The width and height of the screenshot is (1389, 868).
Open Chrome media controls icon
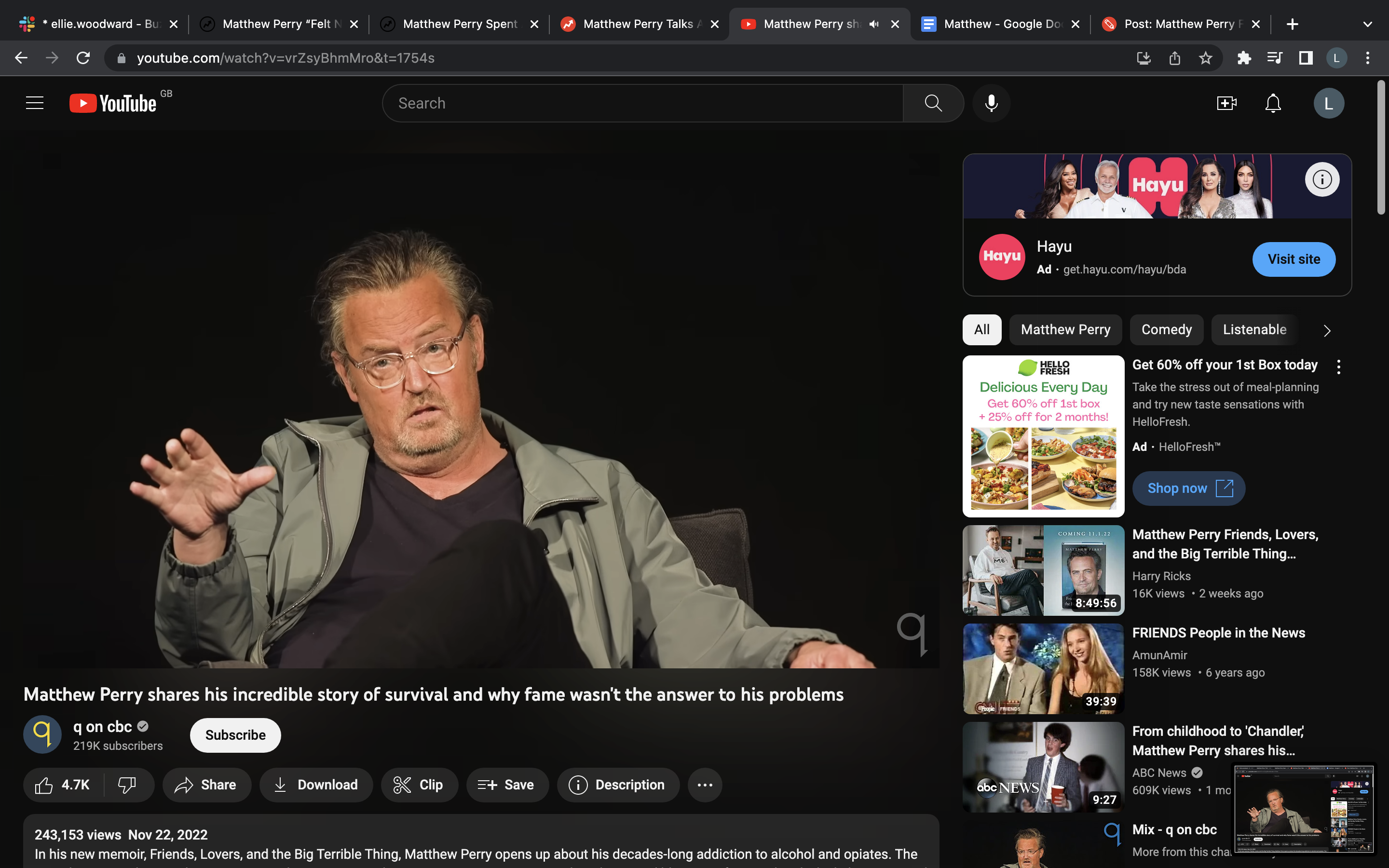coord(1274,58)
